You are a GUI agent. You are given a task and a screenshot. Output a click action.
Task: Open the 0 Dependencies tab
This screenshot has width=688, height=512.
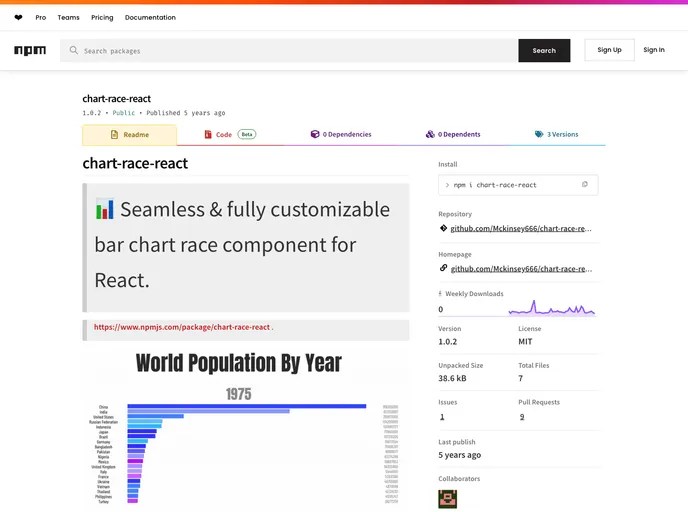(341, 135)
